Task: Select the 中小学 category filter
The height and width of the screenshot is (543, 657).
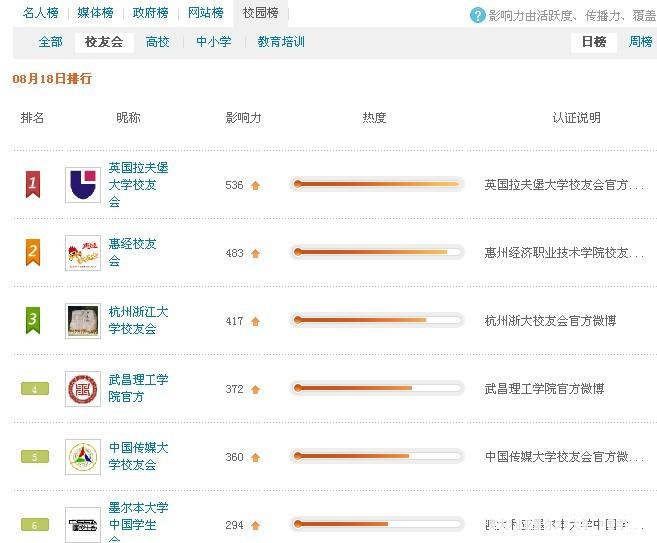Action: pos(214,42)
